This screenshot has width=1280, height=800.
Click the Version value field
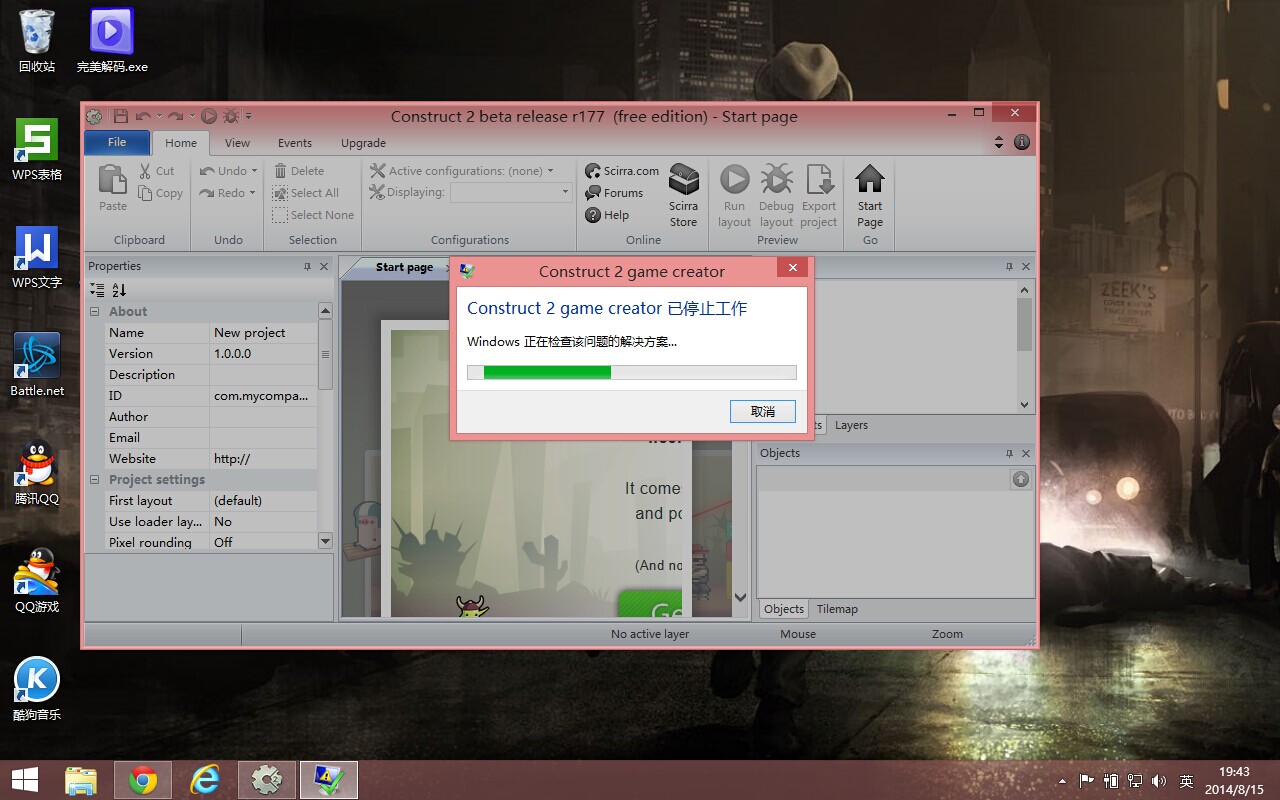pos(264,354)
